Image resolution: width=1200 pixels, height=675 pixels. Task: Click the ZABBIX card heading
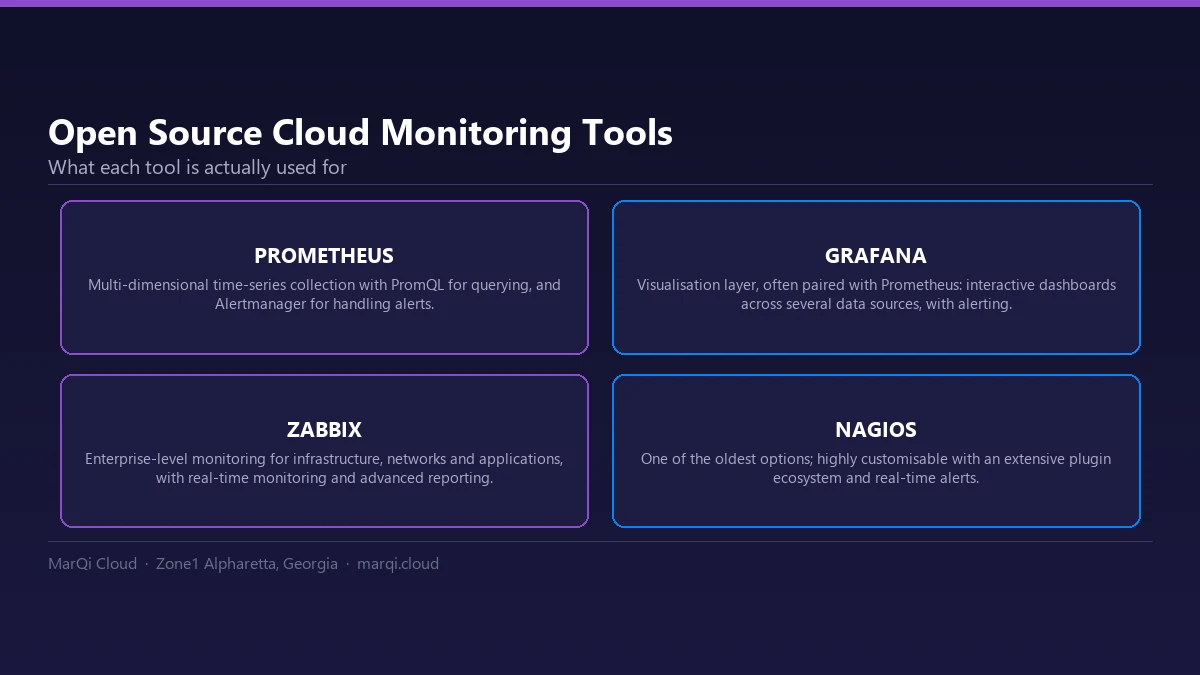coord(324,429)
